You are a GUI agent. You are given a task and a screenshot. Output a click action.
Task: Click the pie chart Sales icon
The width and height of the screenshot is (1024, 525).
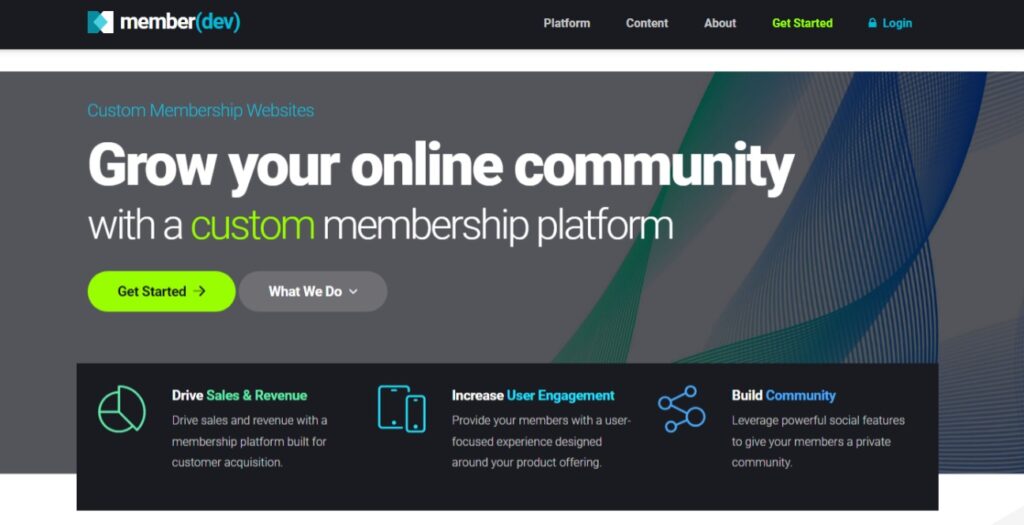click(122, 409)
